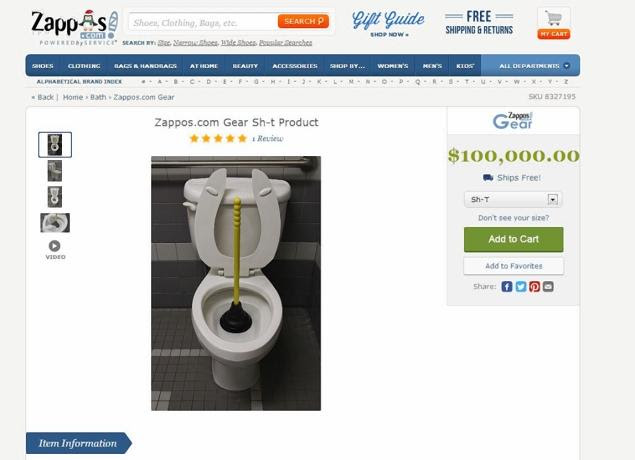Image resolution: width=635 pixels, height=460 pixels.
Task: Go to Bath breadcrumb link
Action: pos(98,97)
